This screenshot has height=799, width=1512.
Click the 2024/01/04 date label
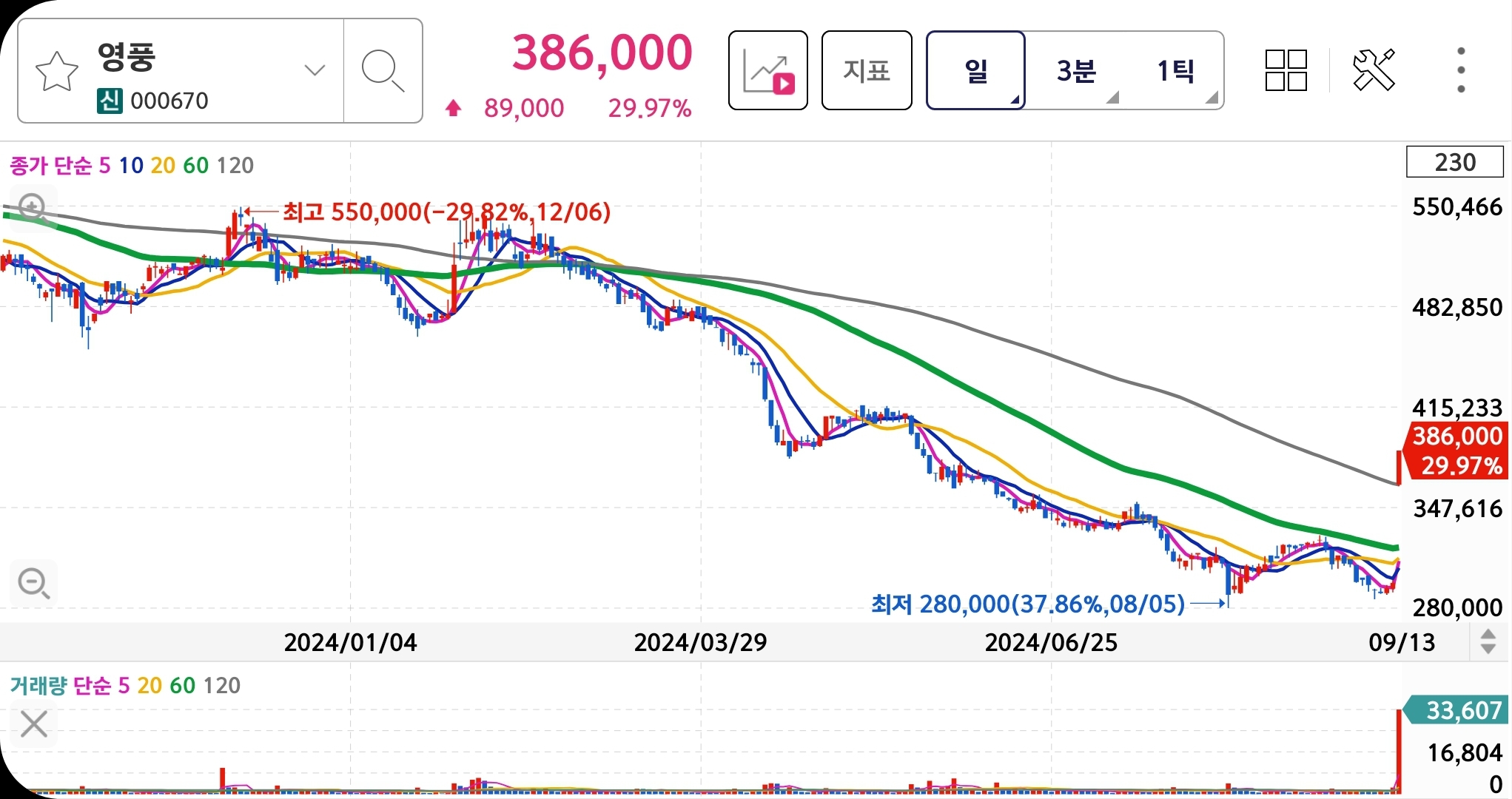click(x=350, y=642)
